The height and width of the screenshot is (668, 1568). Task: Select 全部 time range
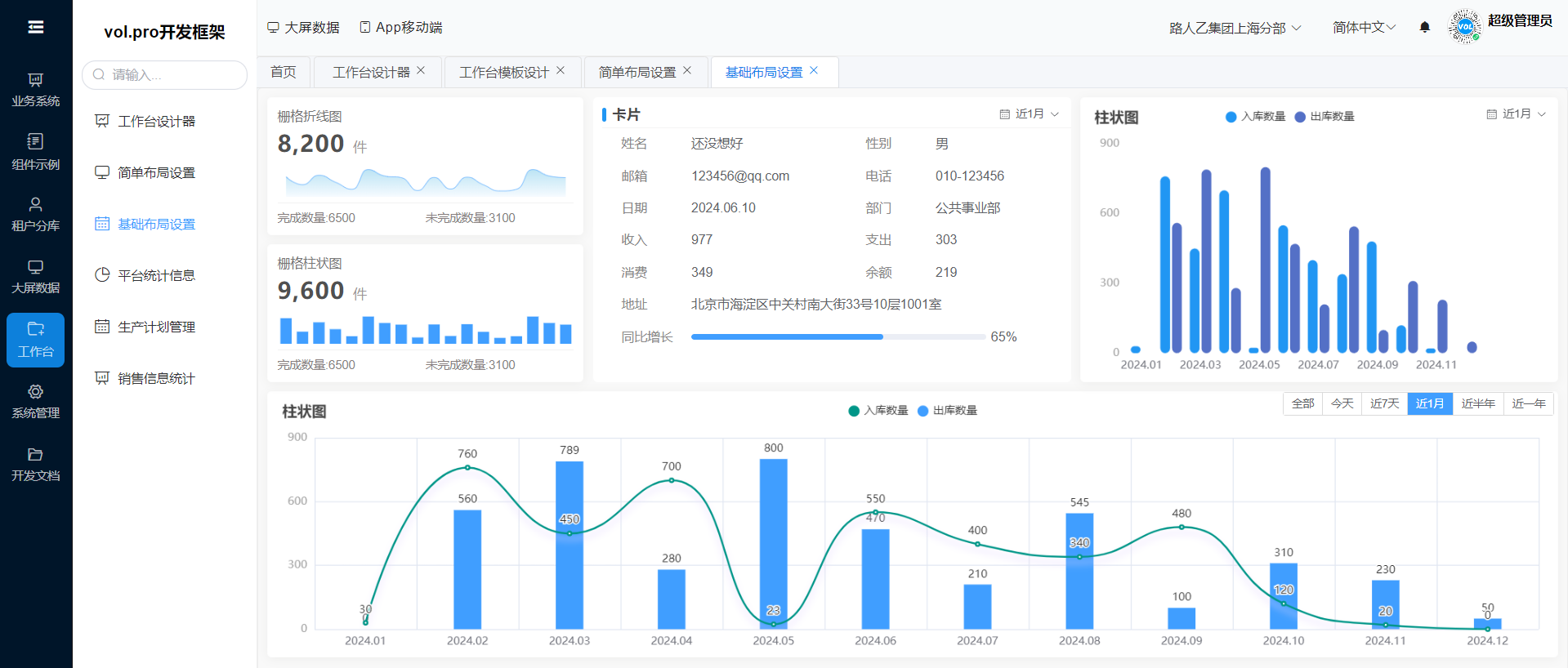[1303, 403]
